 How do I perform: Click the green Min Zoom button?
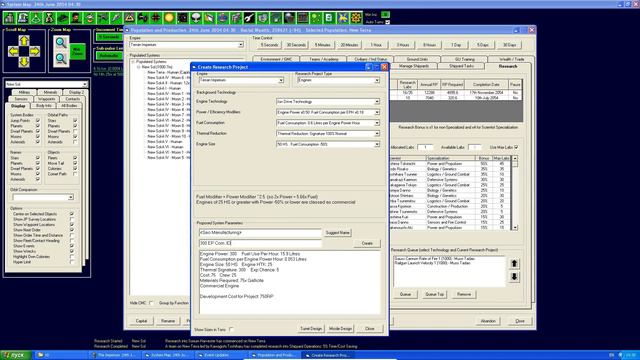[78, 51]
